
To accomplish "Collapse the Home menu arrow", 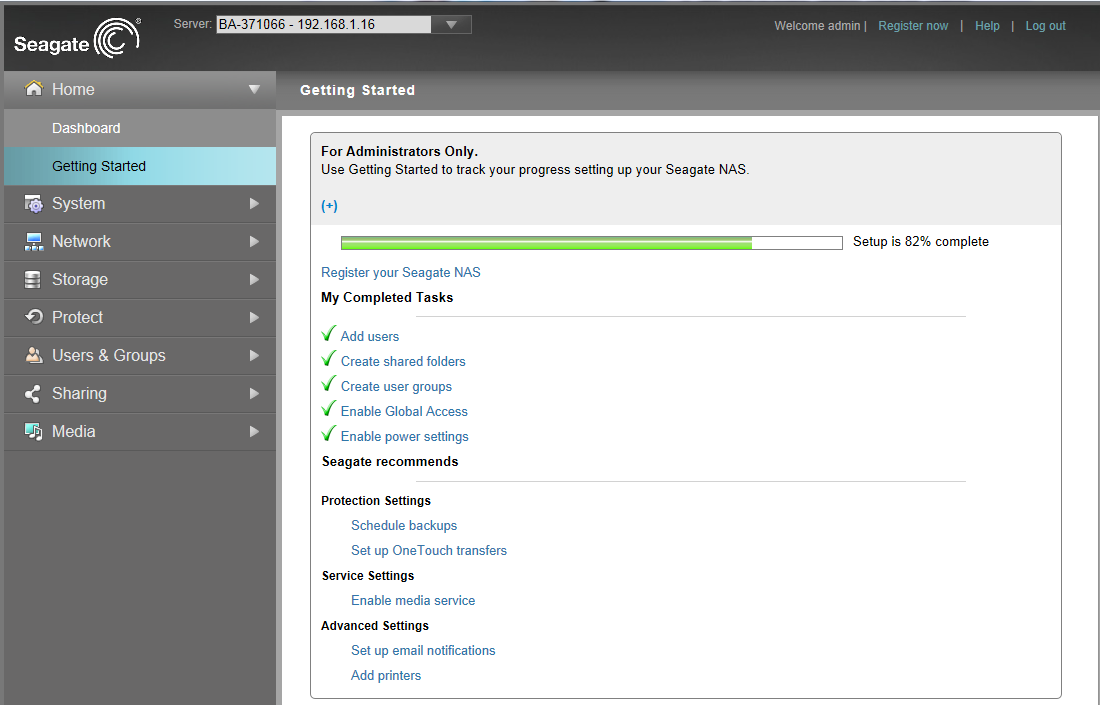I will click(x=254, y=89).
